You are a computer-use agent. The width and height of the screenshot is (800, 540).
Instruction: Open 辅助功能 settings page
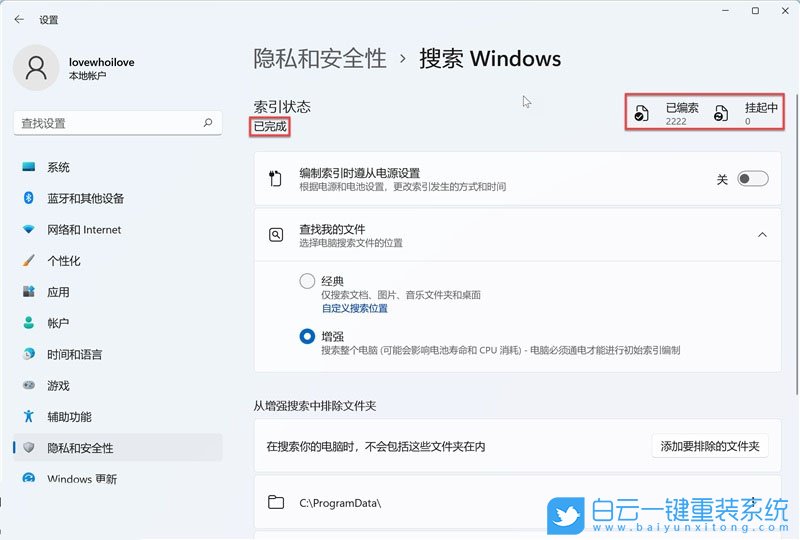[117, 416]
